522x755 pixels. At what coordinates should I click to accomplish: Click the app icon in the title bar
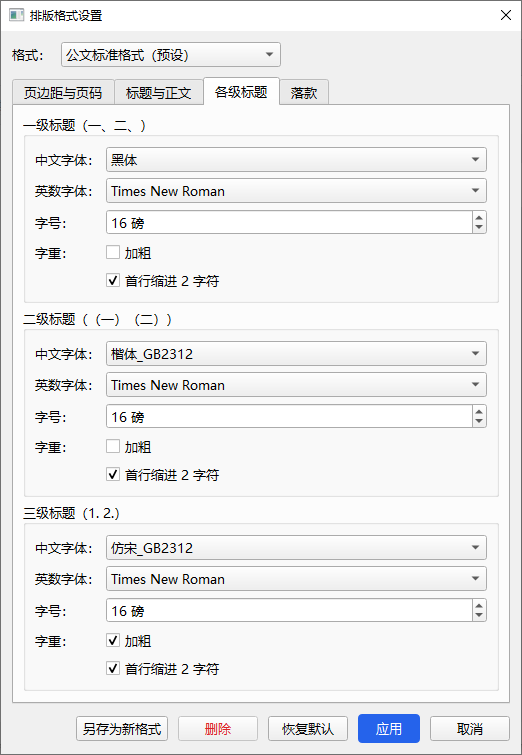coord(16,15)
